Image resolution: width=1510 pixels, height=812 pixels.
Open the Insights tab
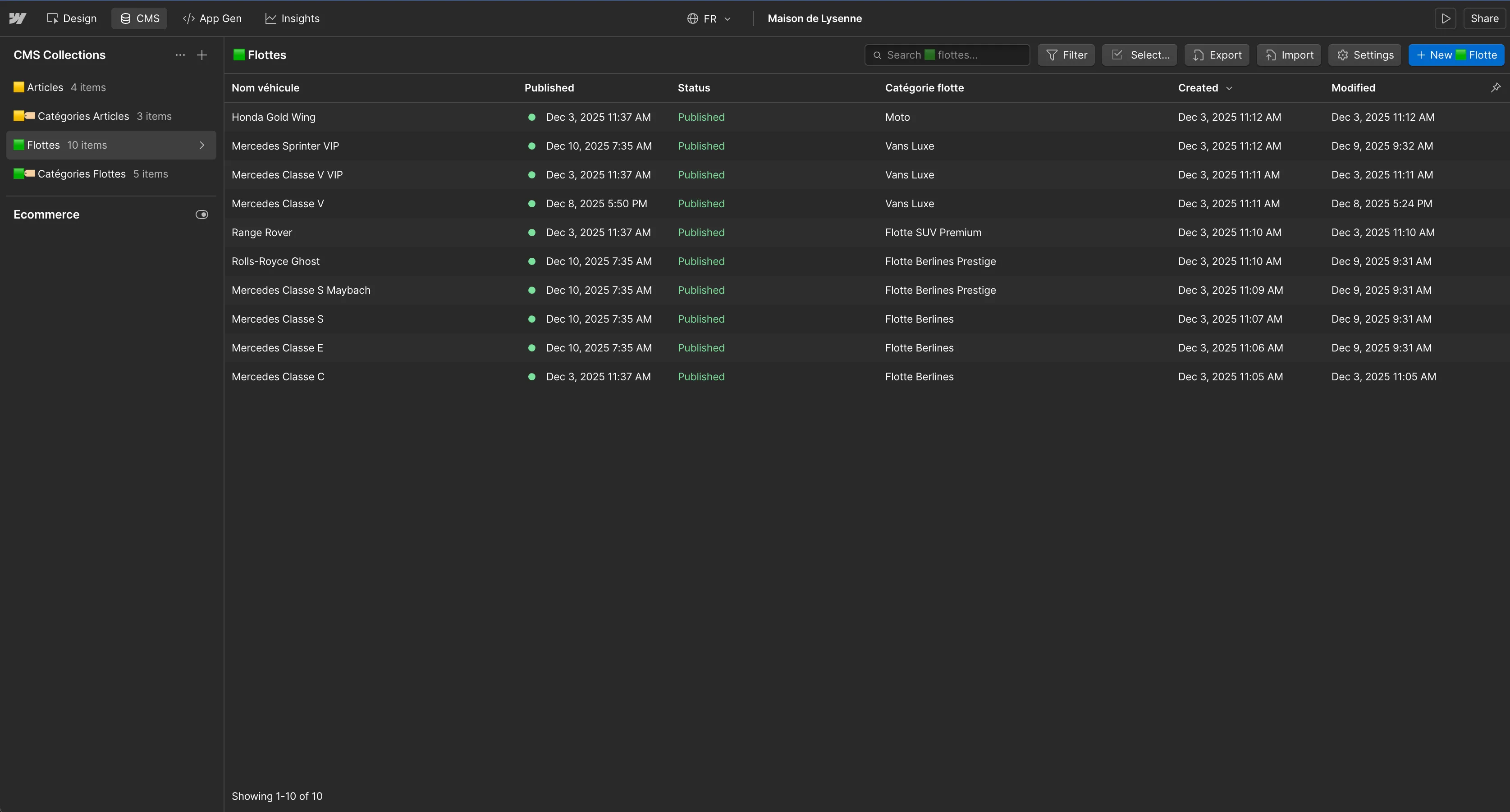point(292,19)
